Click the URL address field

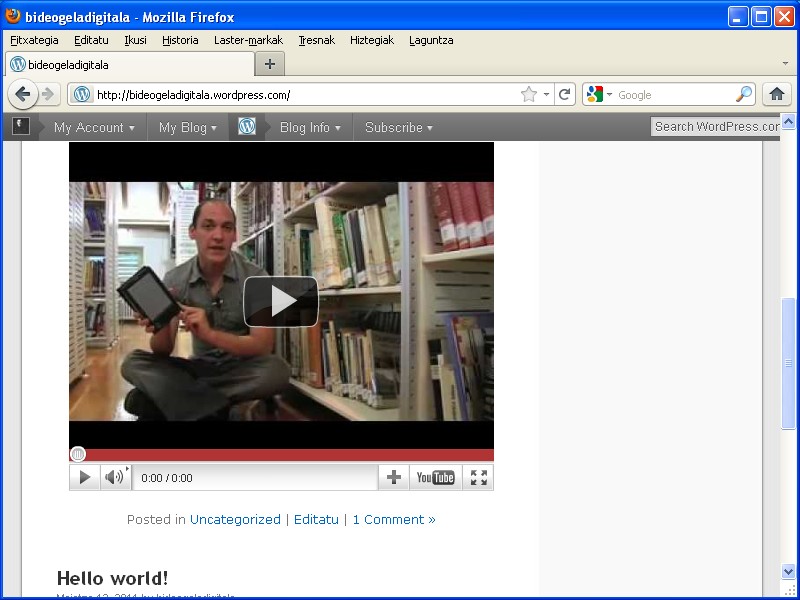(x=306, y=94)
